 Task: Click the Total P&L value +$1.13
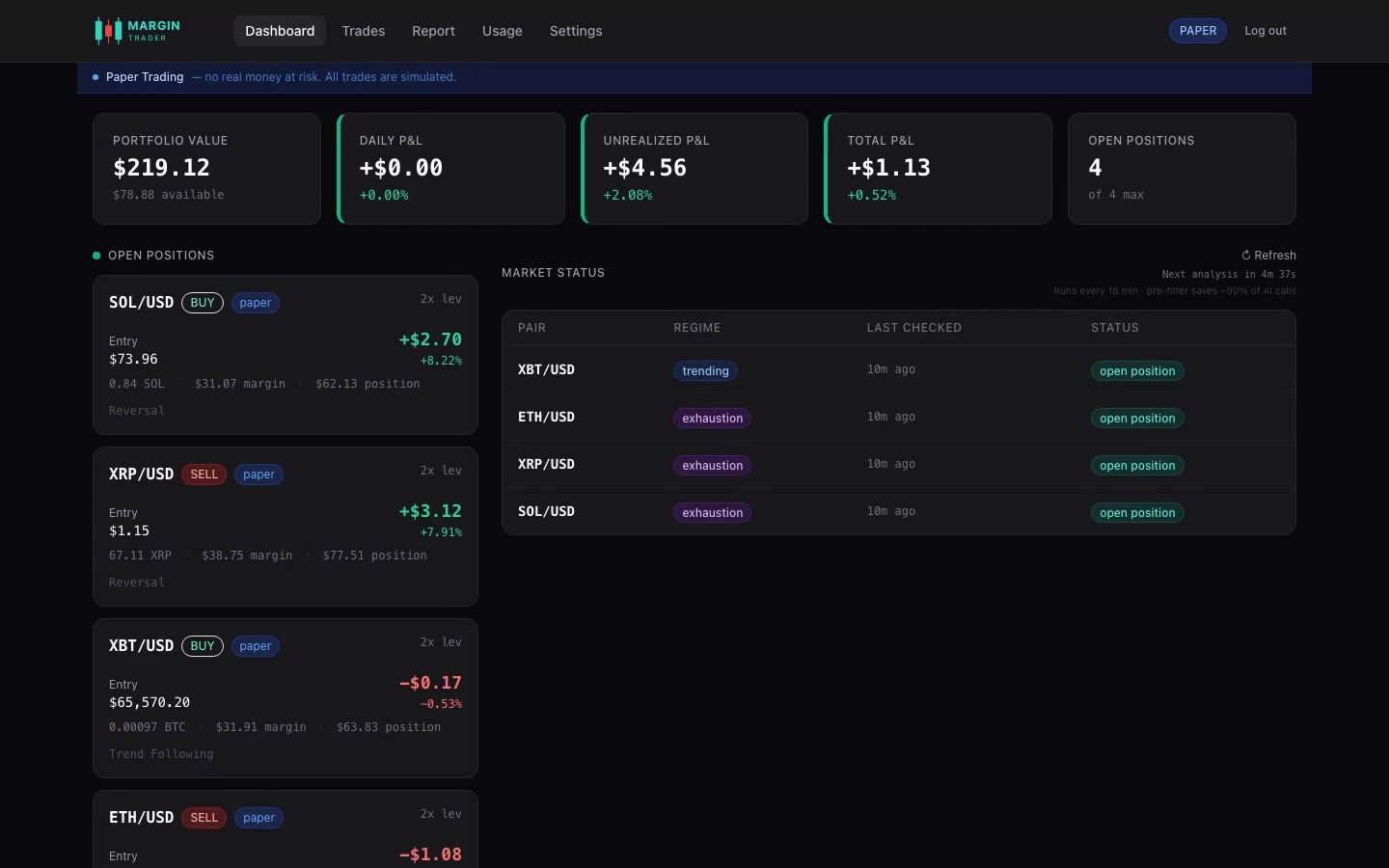click(889, 168)
